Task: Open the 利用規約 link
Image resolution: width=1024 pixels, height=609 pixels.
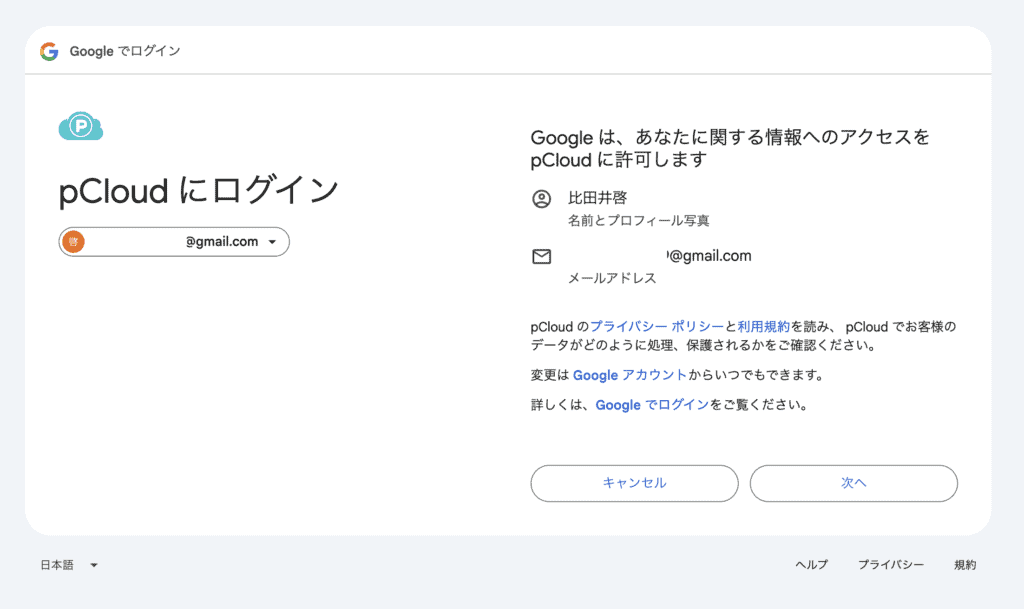Action: [x=763, y=326]
